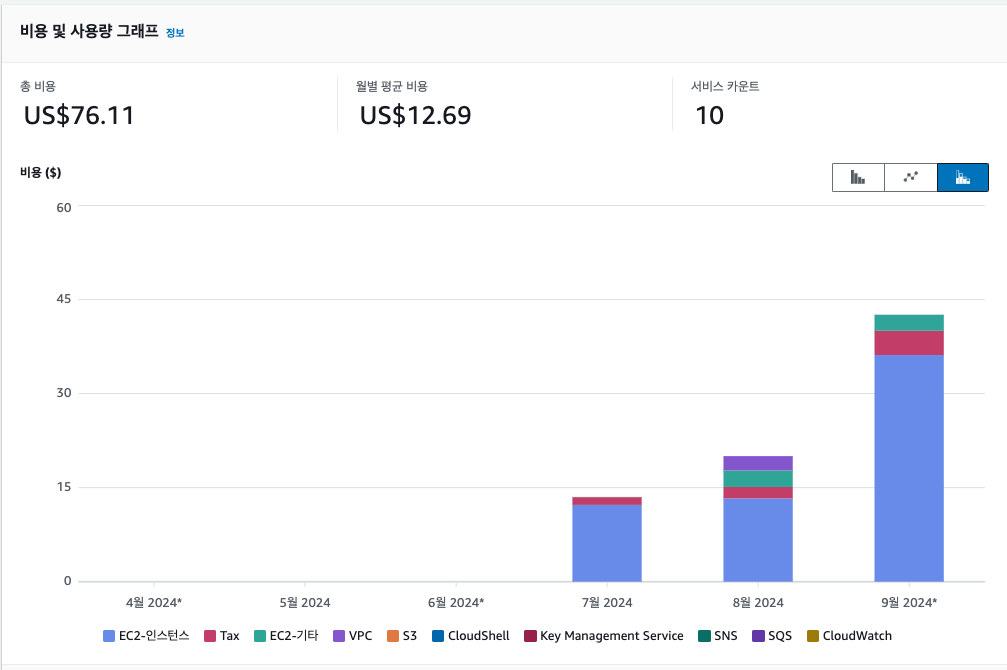Click the 총 비용 label
1007x670 pixels.
(38, 86)
